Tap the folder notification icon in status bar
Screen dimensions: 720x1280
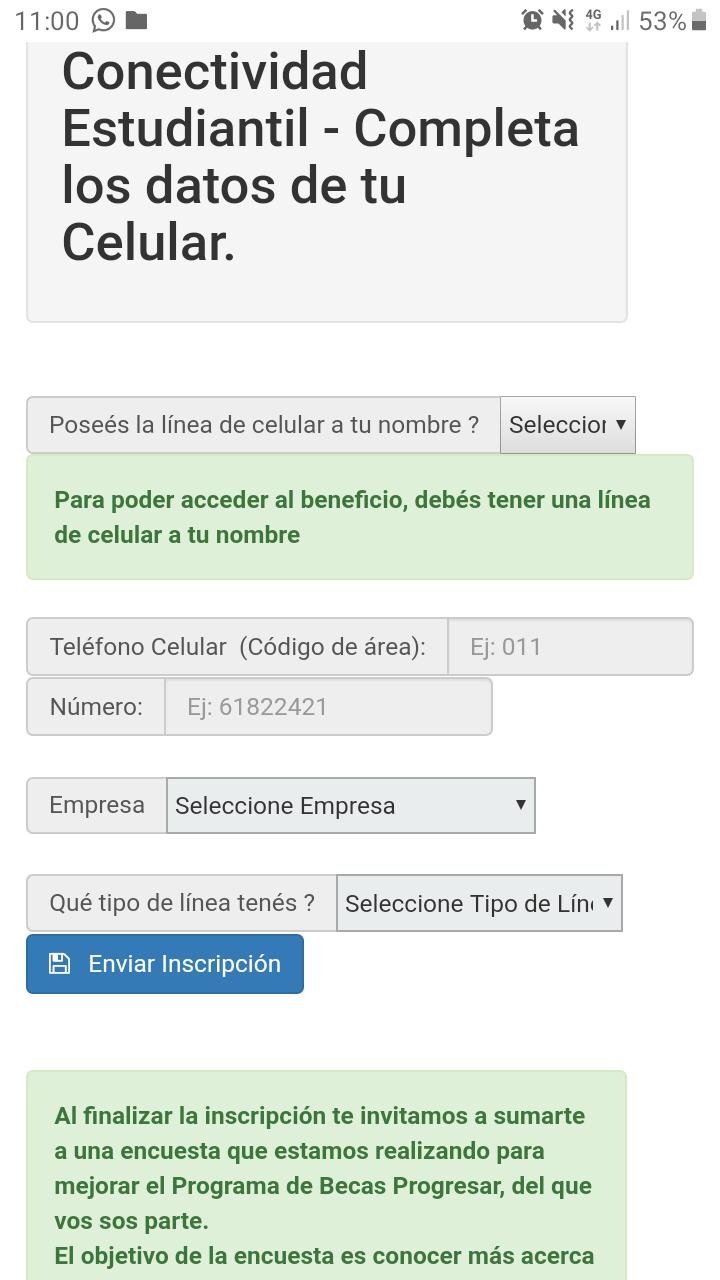(137, 20)
